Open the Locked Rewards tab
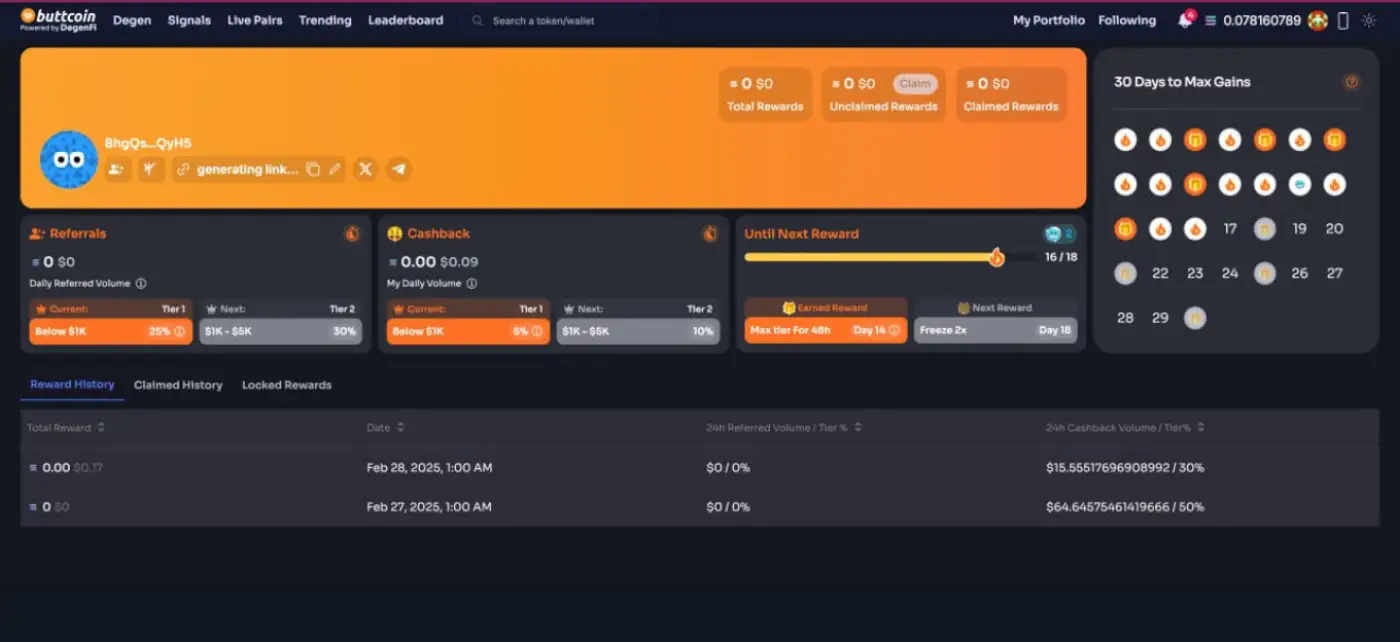The height and width of the screenshot is (642, 1400). [286, 385]
